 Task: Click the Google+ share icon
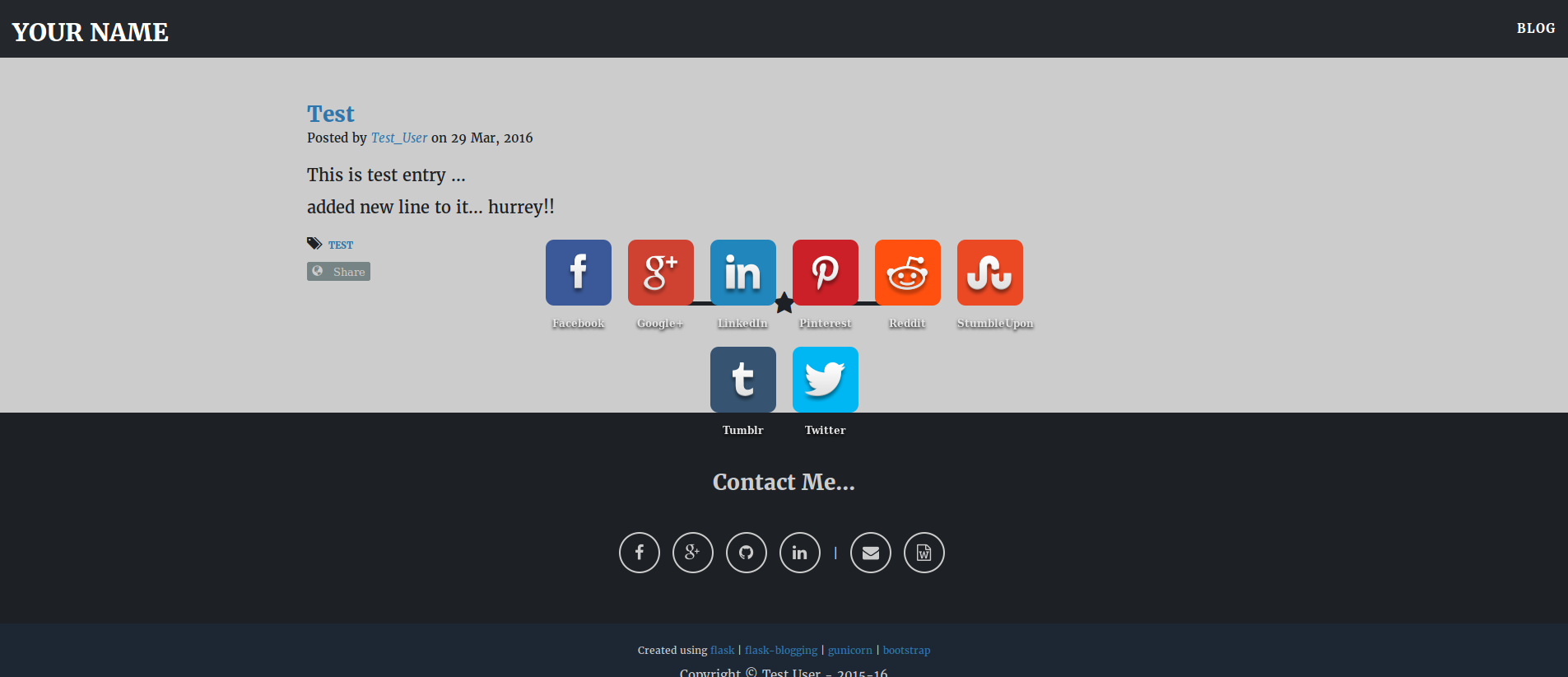(660, 273)
